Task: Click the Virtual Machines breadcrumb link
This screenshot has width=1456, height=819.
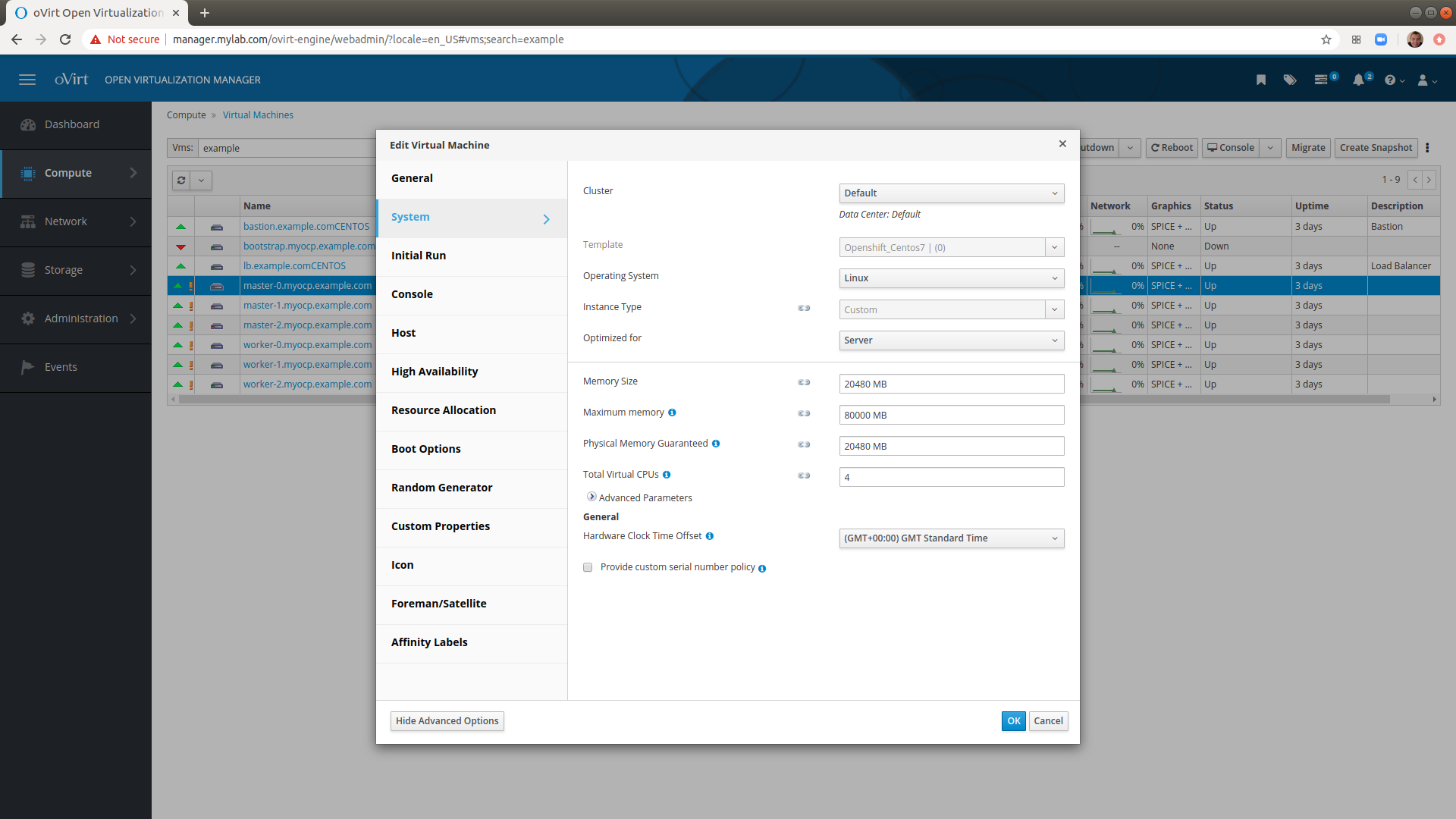Action: 258,115
